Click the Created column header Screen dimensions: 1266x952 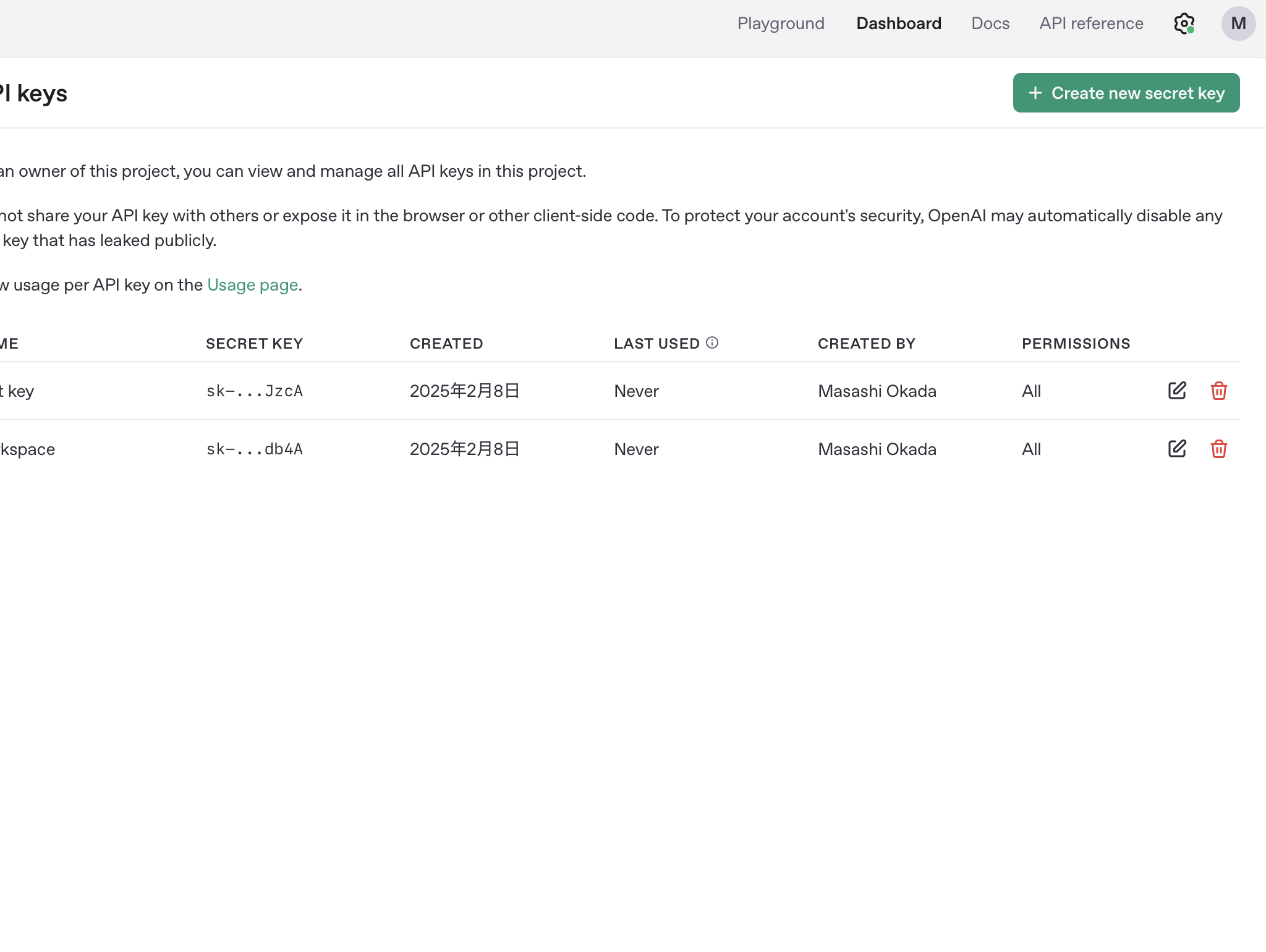coord(446,344)
